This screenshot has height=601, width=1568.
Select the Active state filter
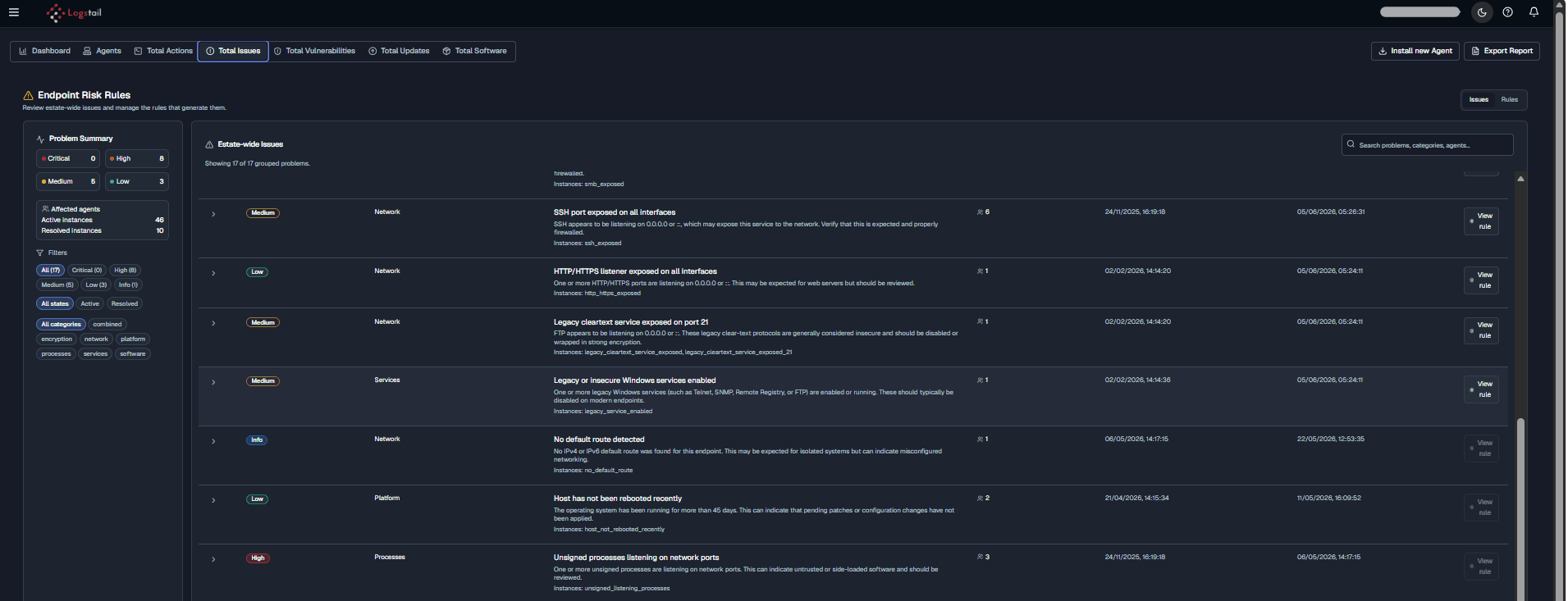tap(89, 303)
